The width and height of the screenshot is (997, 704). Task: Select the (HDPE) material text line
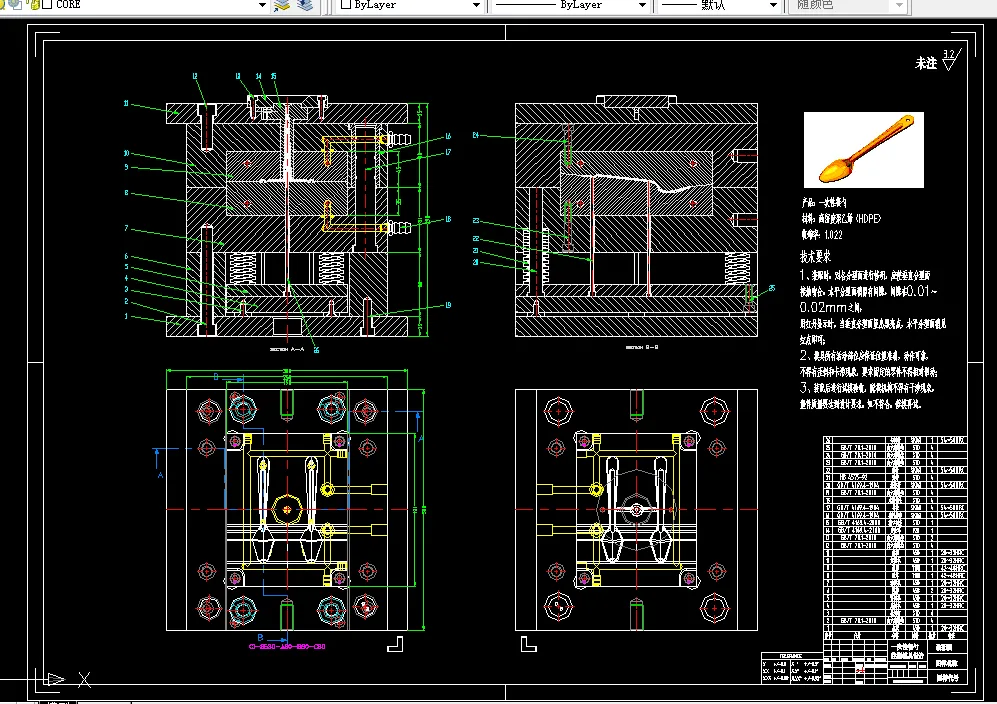841,219
